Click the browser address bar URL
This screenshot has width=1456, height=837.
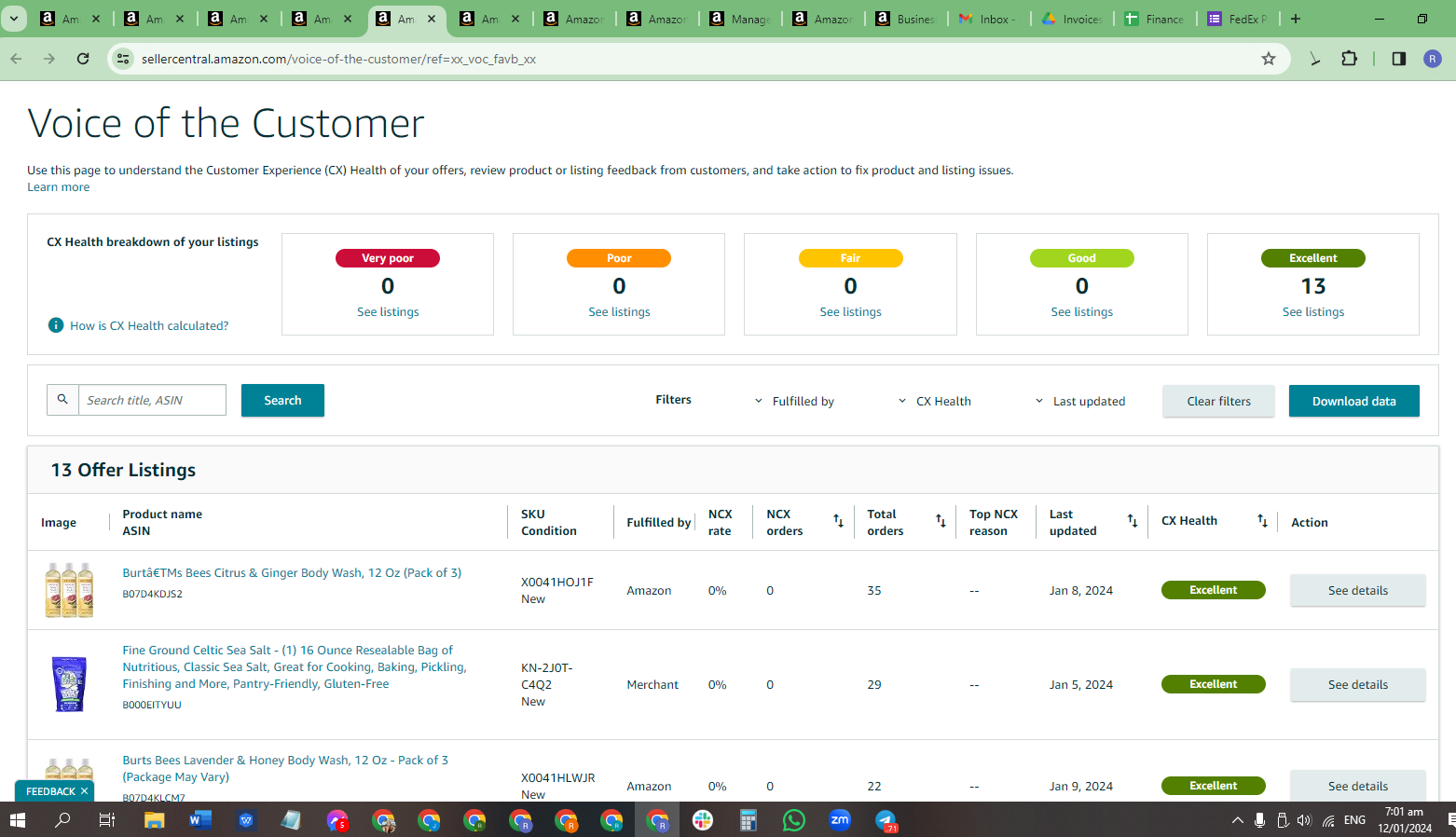tap(338, 59)
